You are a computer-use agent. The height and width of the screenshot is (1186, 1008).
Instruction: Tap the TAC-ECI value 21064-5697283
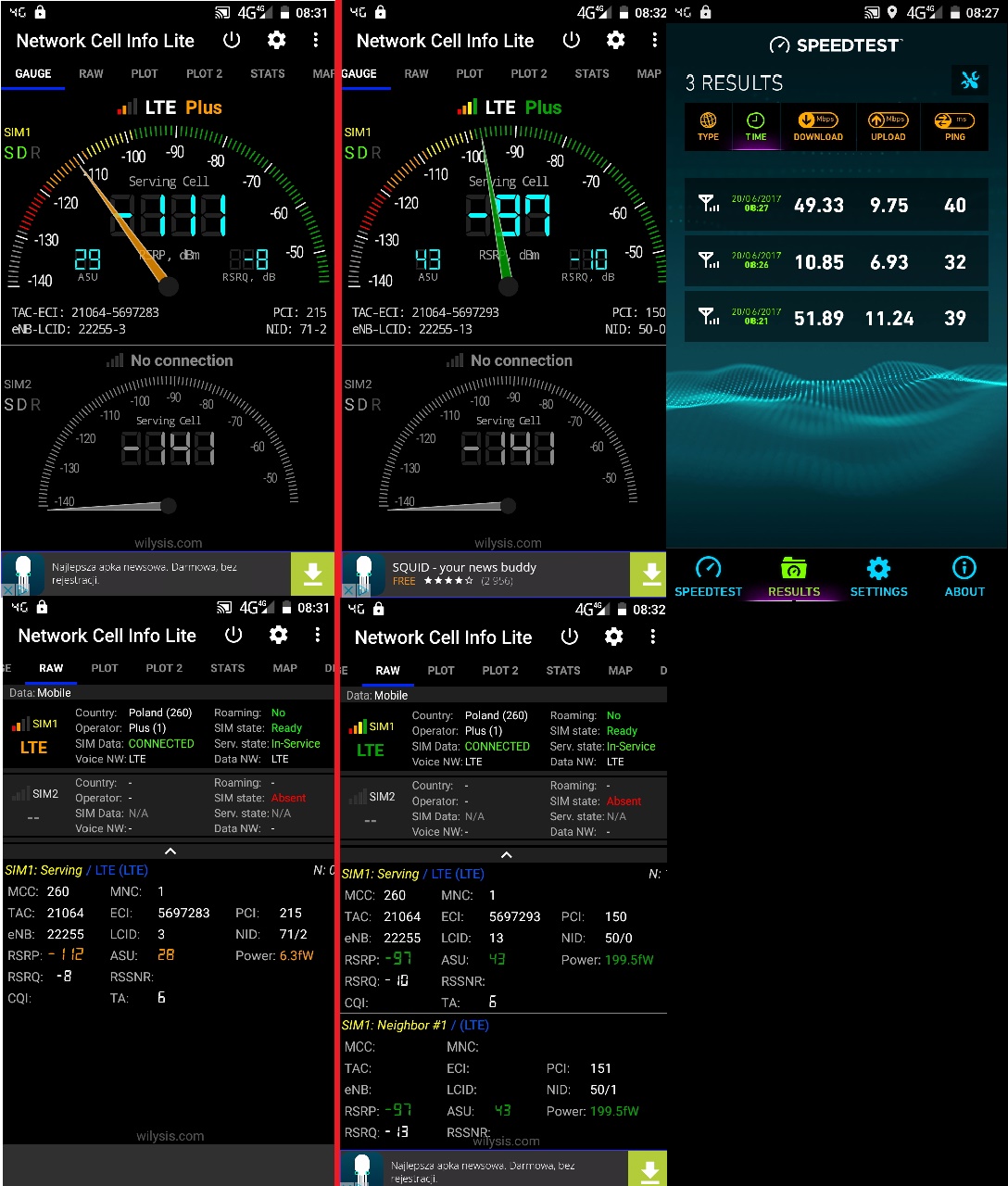pyautogui.click(x=115, y=312)
